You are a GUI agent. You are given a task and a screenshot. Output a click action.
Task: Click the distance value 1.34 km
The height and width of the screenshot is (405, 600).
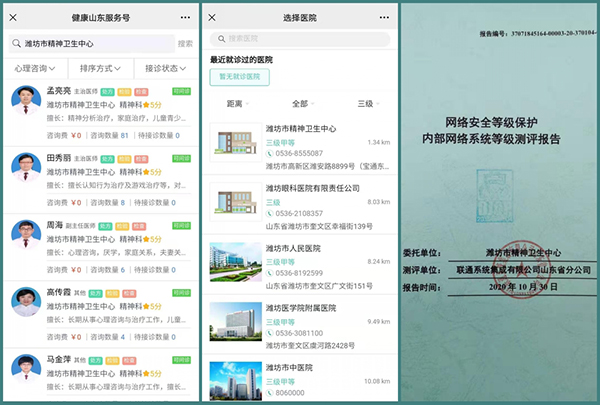[379, 142]
